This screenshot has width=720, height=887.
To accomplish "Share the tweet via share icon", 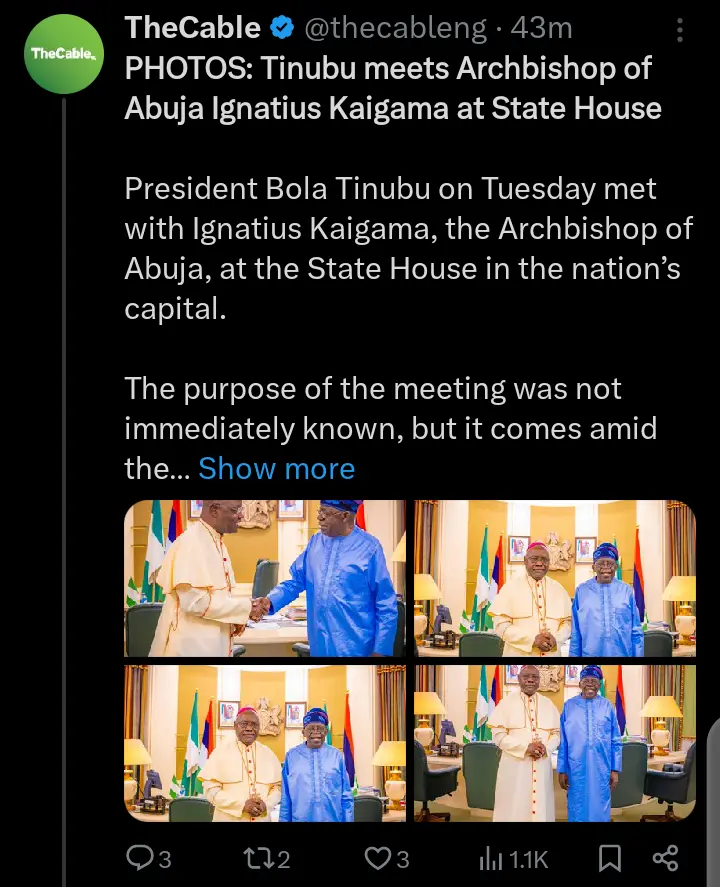I will [665, 857].
